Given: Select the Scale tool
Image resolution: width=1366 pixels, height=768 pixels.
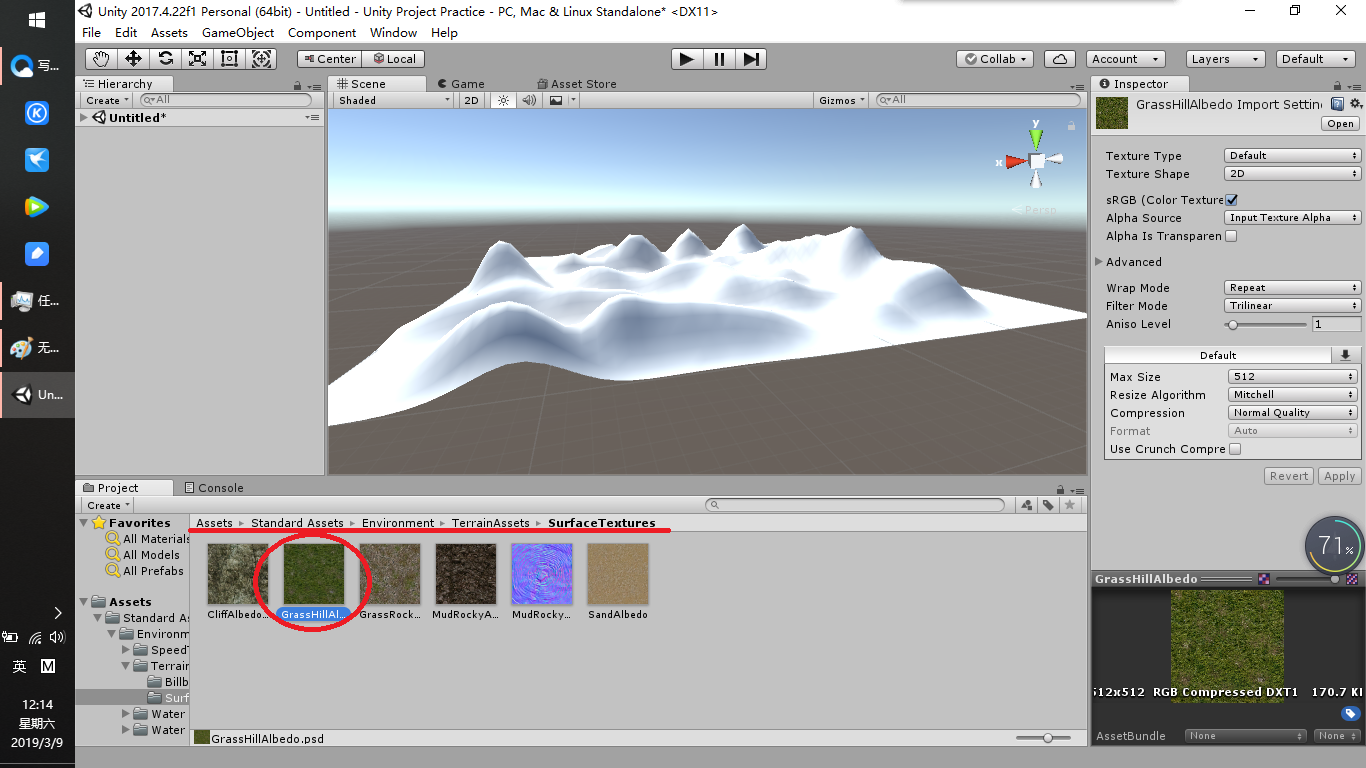Looking at the screenshot, I should pos(197,59).
